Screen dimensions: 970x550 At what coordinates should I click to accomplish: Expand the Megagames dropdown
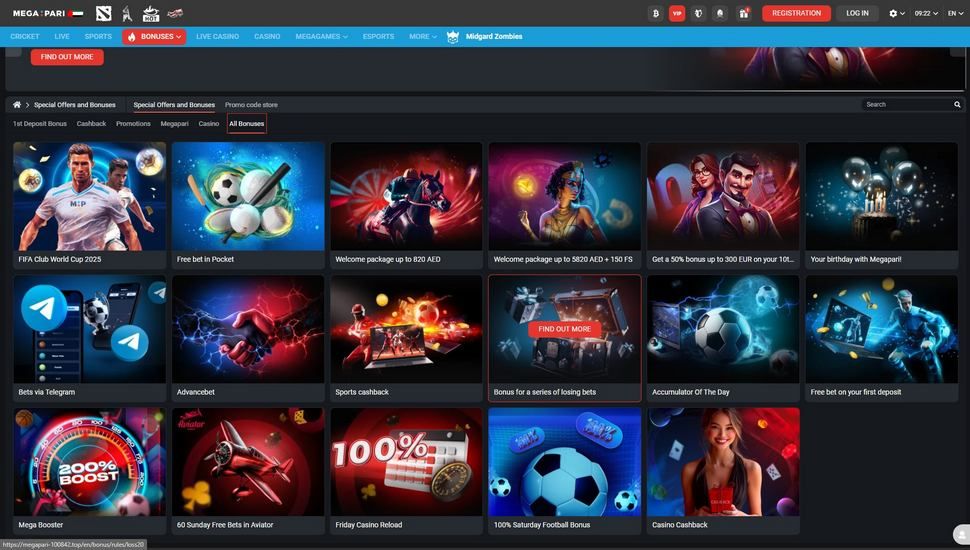(321, 37)
